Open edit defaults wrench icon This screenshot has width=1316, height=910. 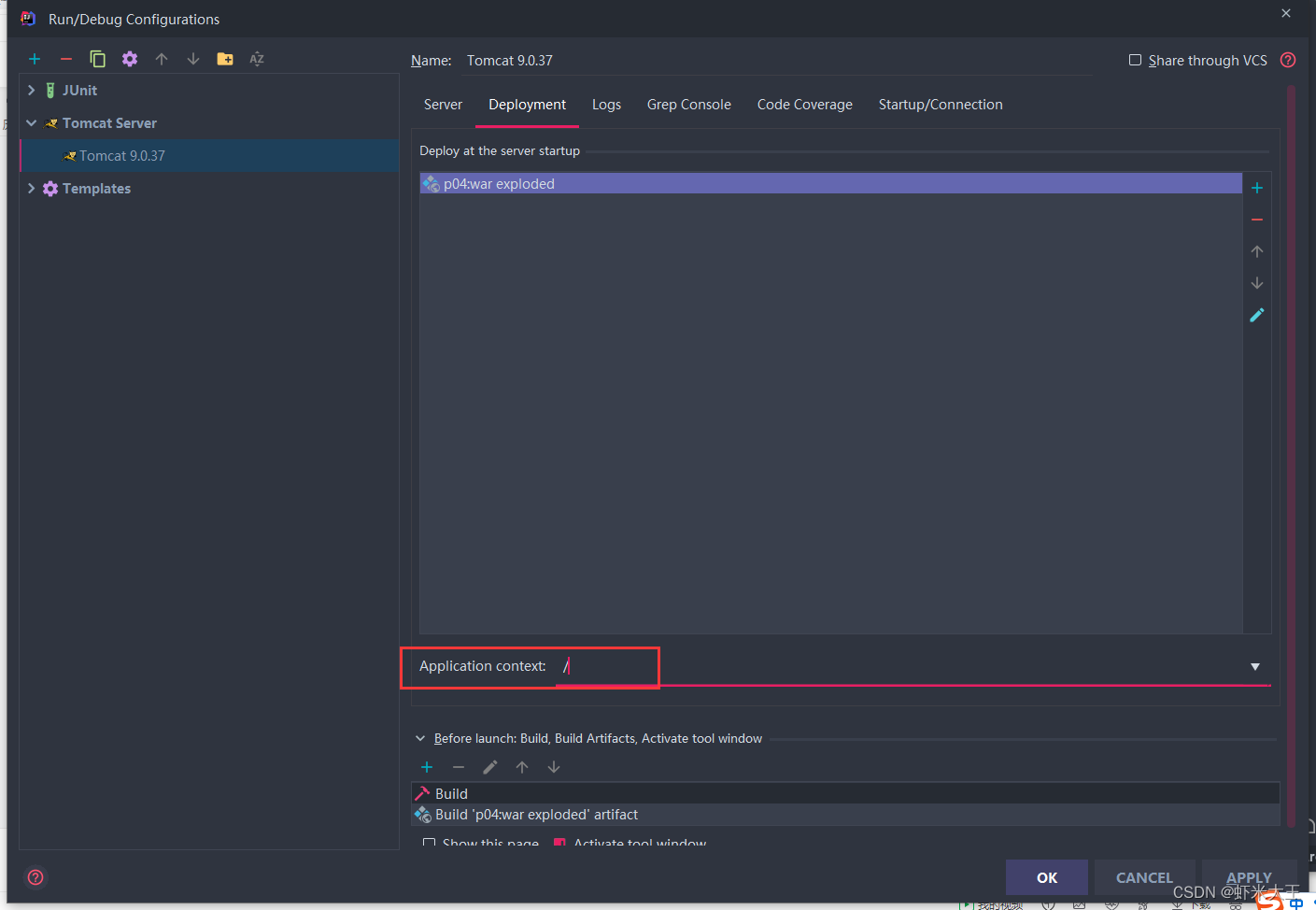pos(130,59)
